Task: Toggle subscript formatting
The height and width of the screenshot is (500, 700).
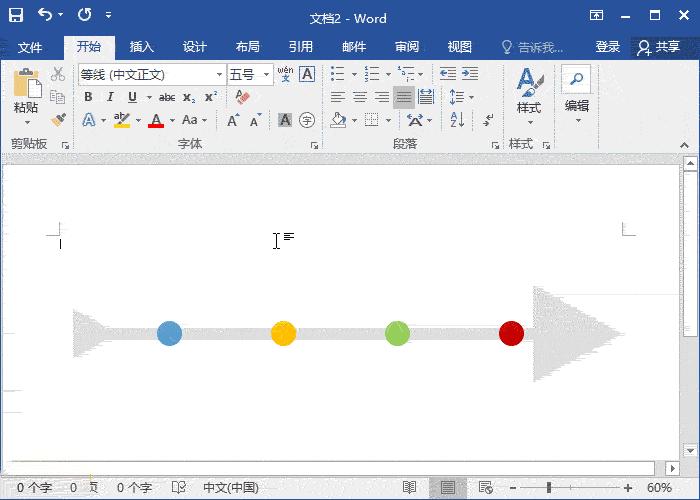Action: [189, 97]
